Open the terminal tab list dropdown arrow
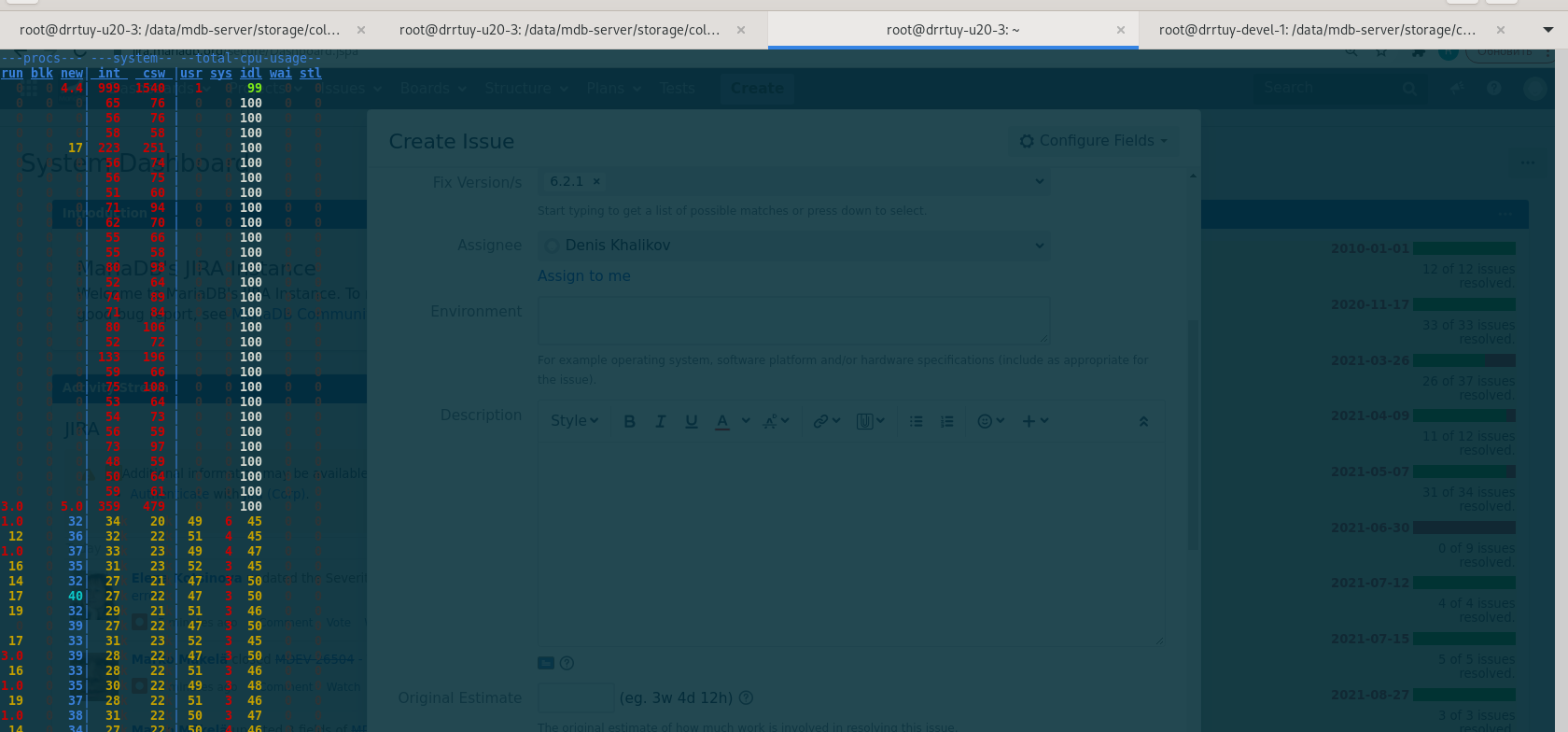Screen dimensions: 1568x732 pos(1547,30)
